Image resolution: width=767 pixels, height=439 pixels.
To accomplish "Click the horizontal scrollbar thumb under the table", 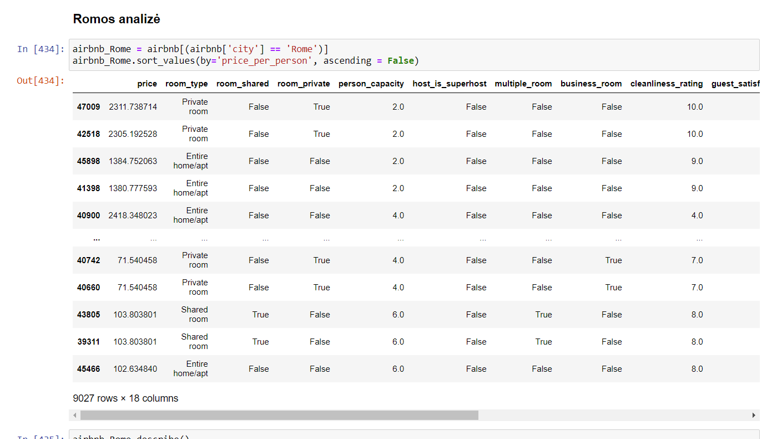I will click(279, 415).
